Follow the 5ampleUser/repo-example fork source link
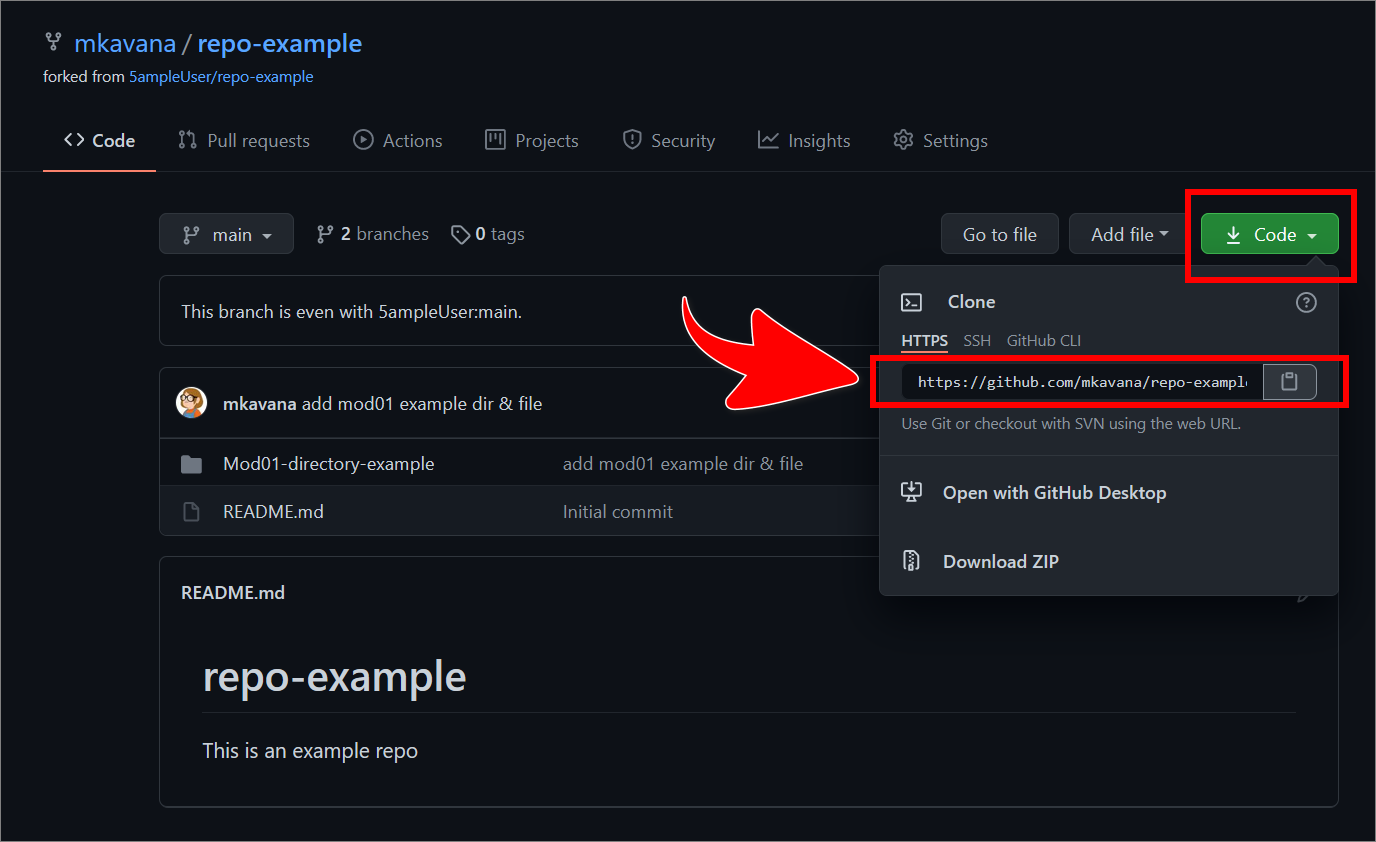The image size is (1376, 842). tap(221, 77)
